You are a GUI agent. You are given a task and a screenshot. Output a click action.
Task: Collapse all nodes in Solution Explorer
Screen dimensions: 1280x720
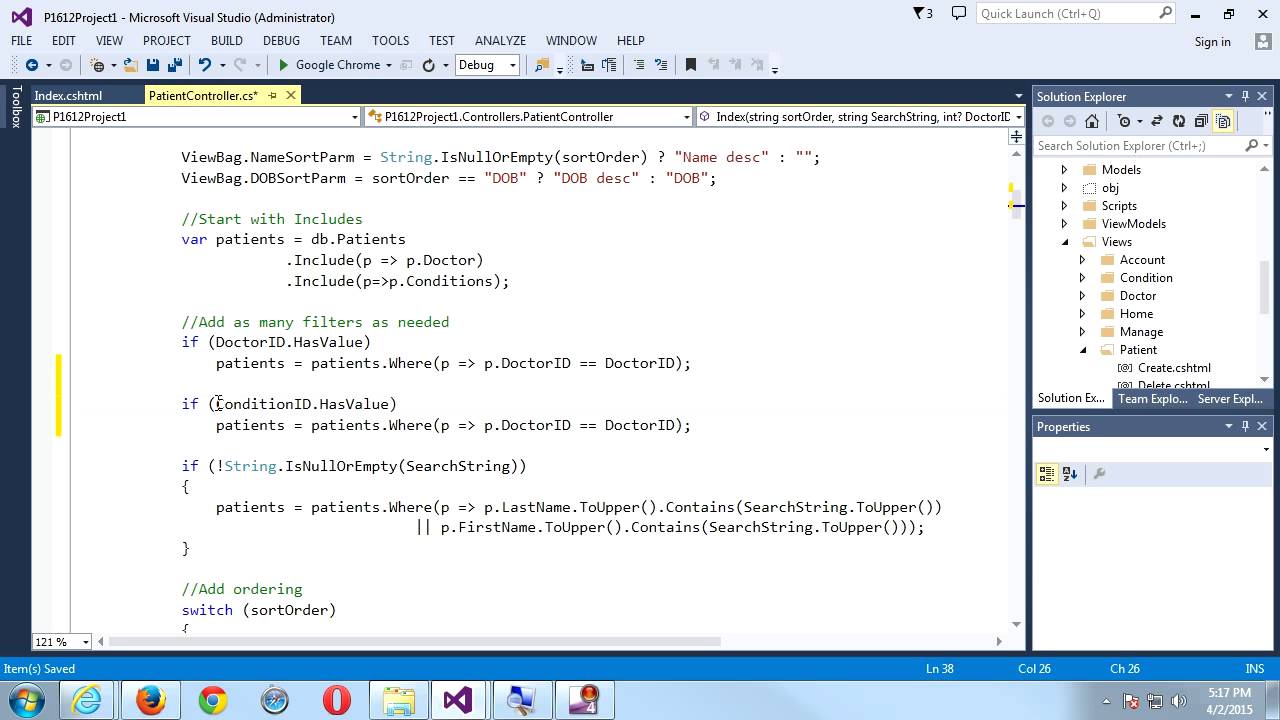1201,121
